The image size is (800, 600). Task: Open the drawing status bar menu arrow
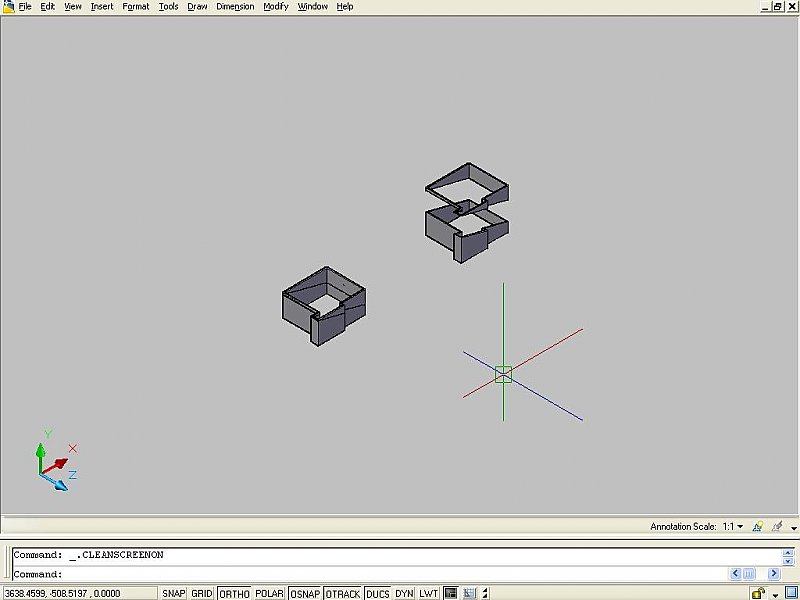click(794, 528)
